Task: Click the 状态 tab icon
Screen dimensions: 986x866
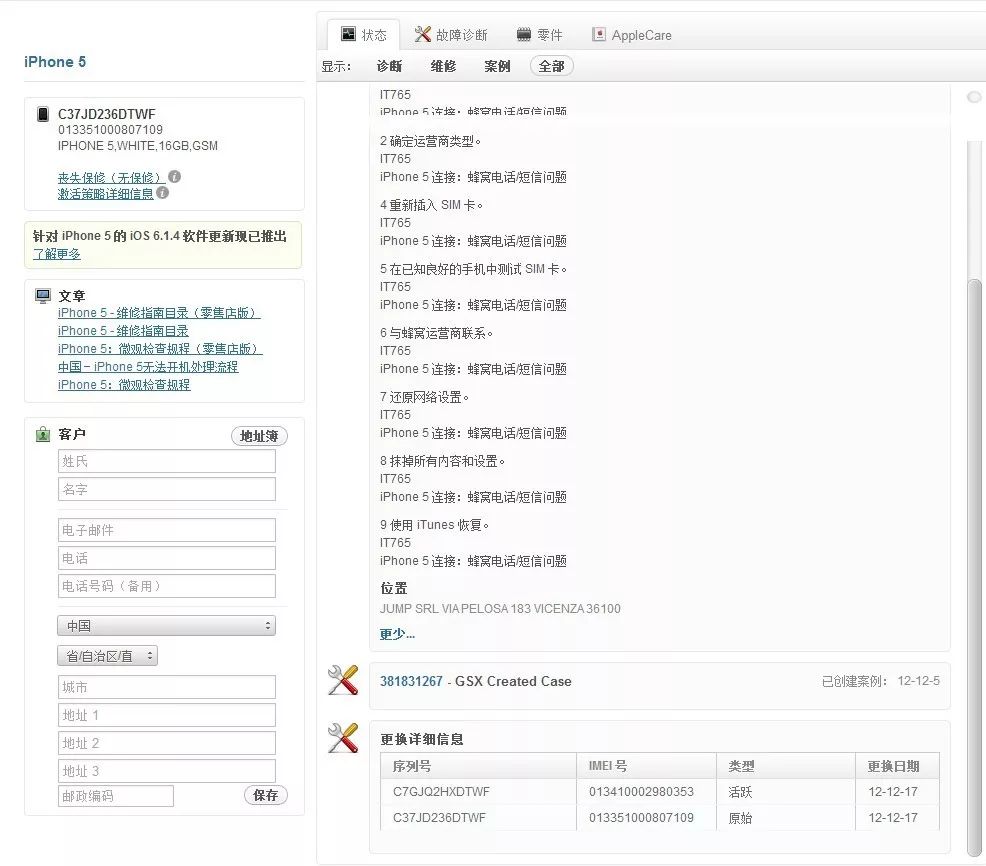Action: 348,33
